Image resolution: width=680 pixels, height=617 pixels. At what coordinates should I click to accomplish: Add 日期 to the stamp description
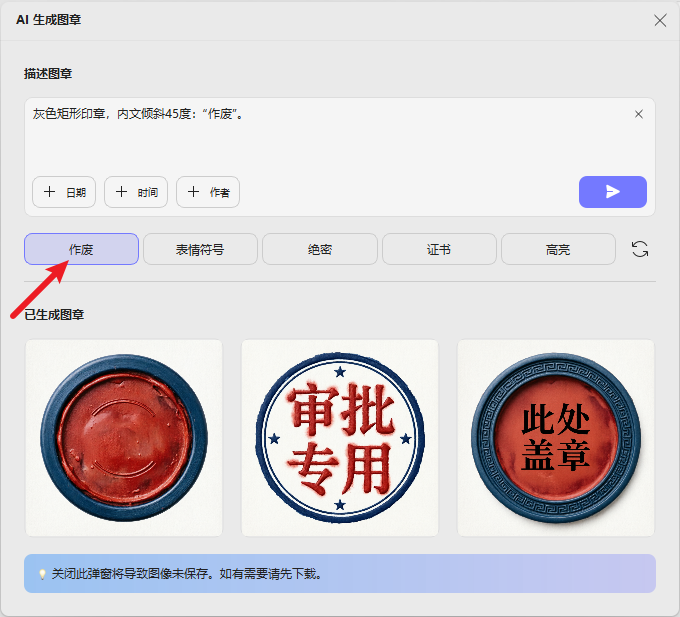[64, 192]
